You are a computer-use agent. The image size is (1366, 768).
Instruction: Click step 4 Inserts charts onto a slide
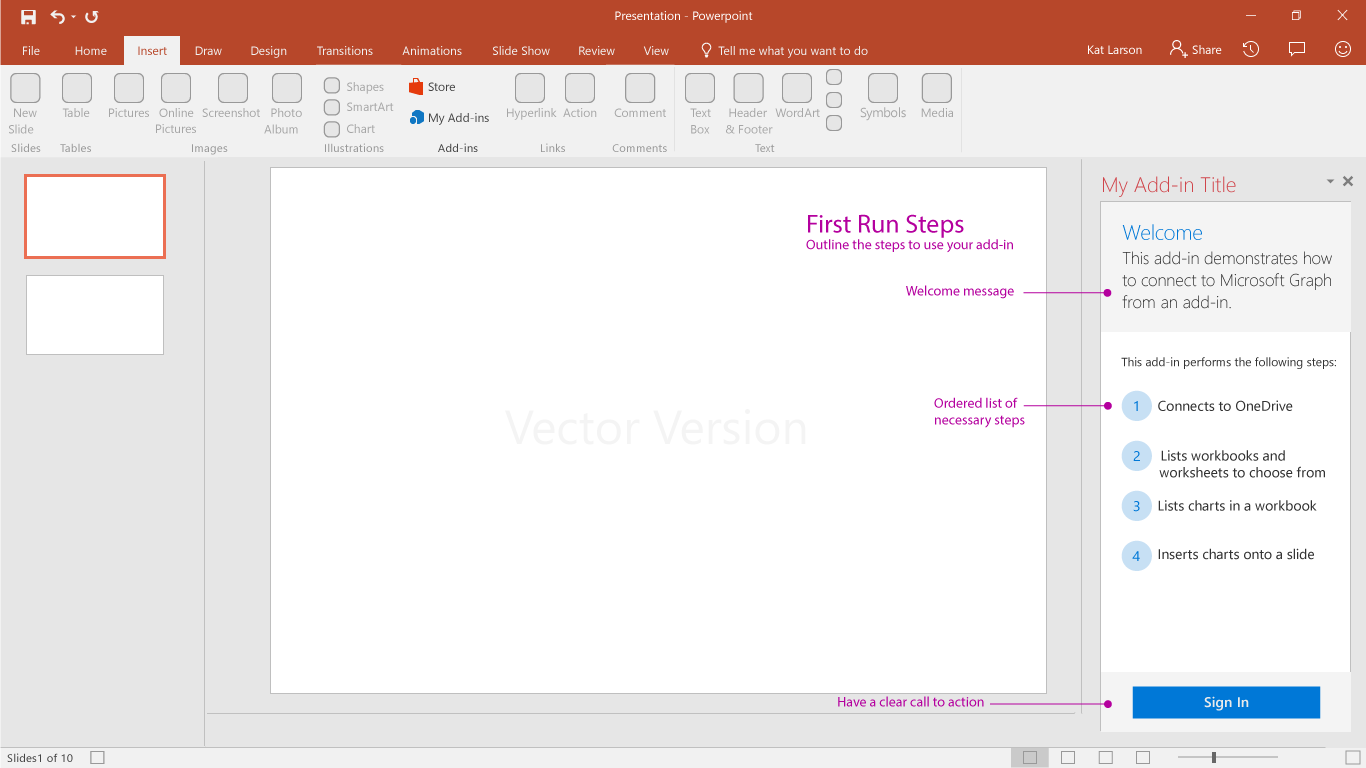[1218, 555]
